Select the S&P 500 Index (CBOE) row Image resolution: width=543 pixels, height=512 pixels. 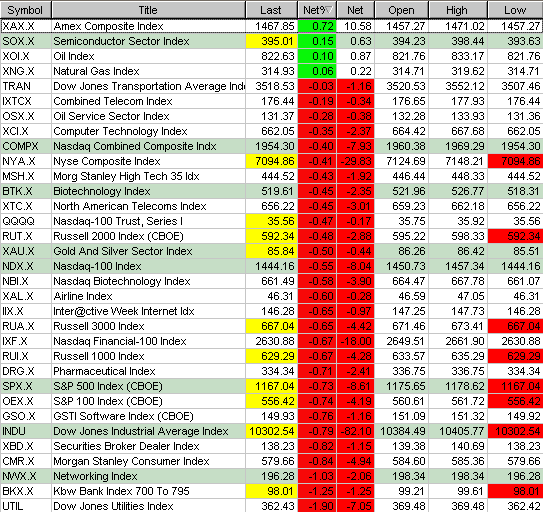pyautogui.click(x=272, y=386)
